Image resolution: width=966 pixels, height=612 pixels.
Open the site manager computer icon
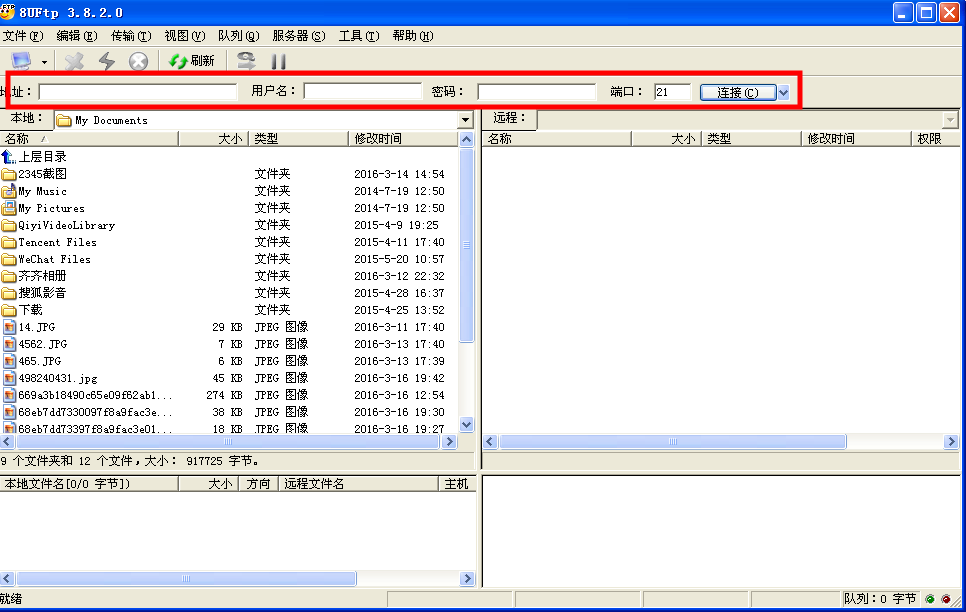tap(22, 60)
